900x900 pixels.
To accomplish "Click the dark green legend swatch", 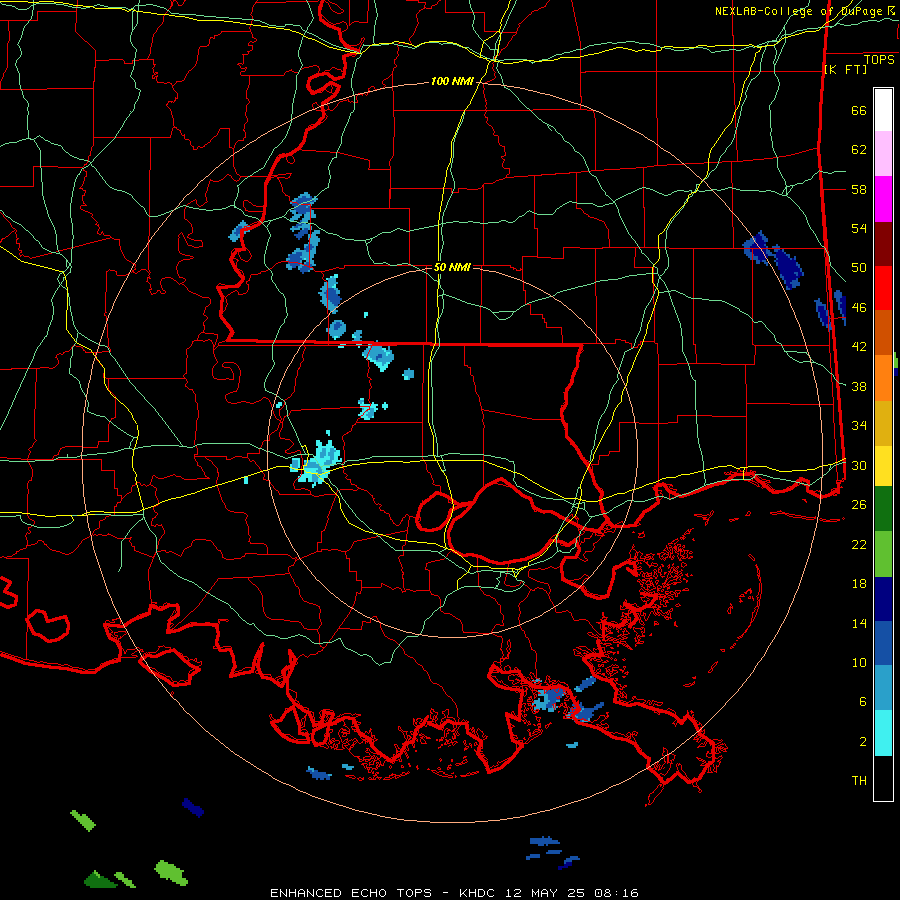I will pos(883,509).
